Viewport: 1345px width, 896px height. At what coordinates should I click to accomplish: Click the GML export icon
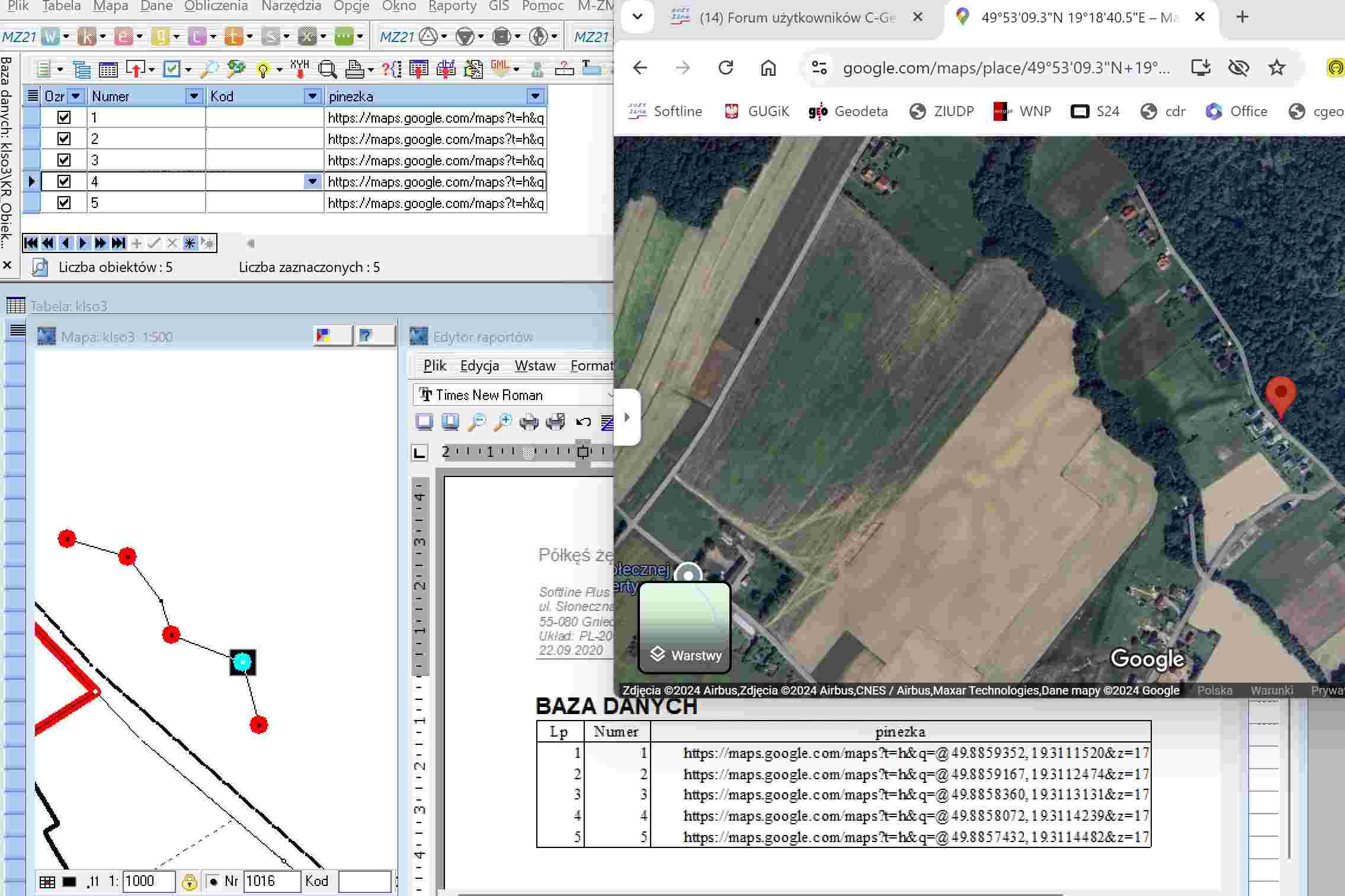point(499,69)
